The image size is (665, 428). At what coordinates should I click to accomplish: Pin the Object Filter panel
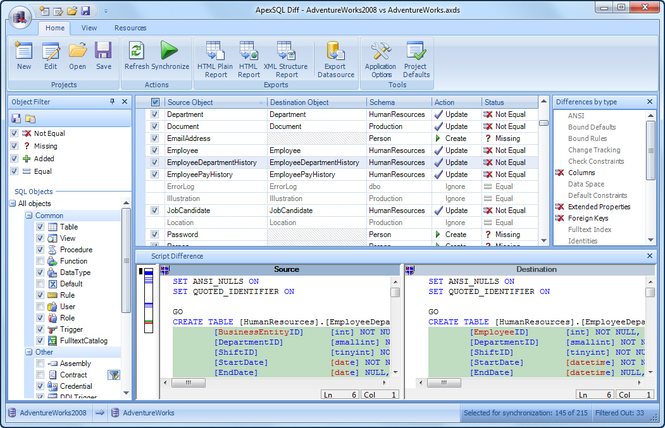112,101
